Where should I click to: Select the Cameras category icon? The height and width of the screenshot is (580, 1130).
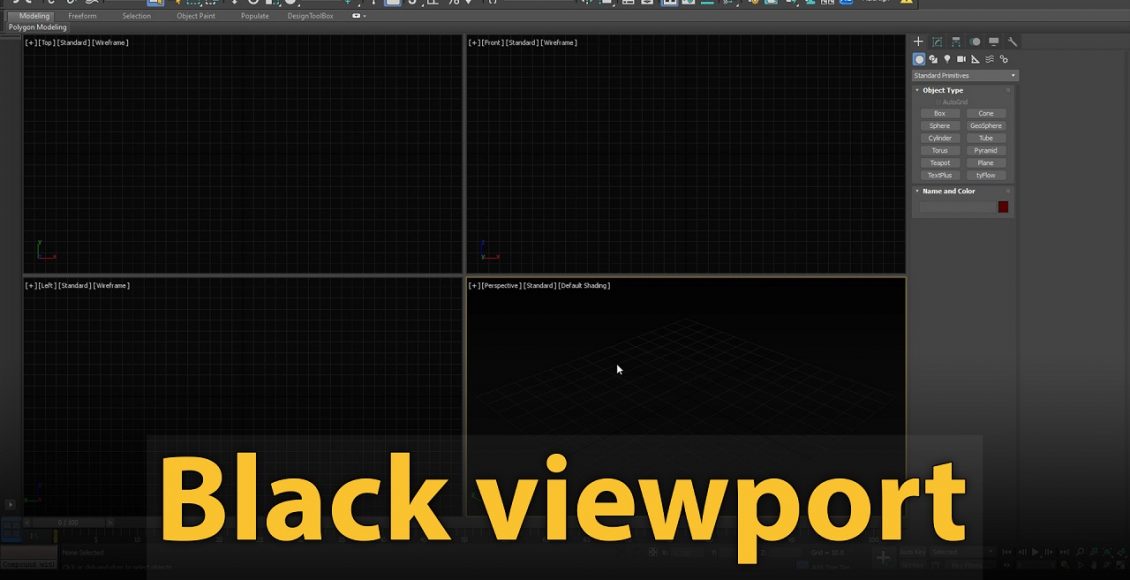click(961, 59)
